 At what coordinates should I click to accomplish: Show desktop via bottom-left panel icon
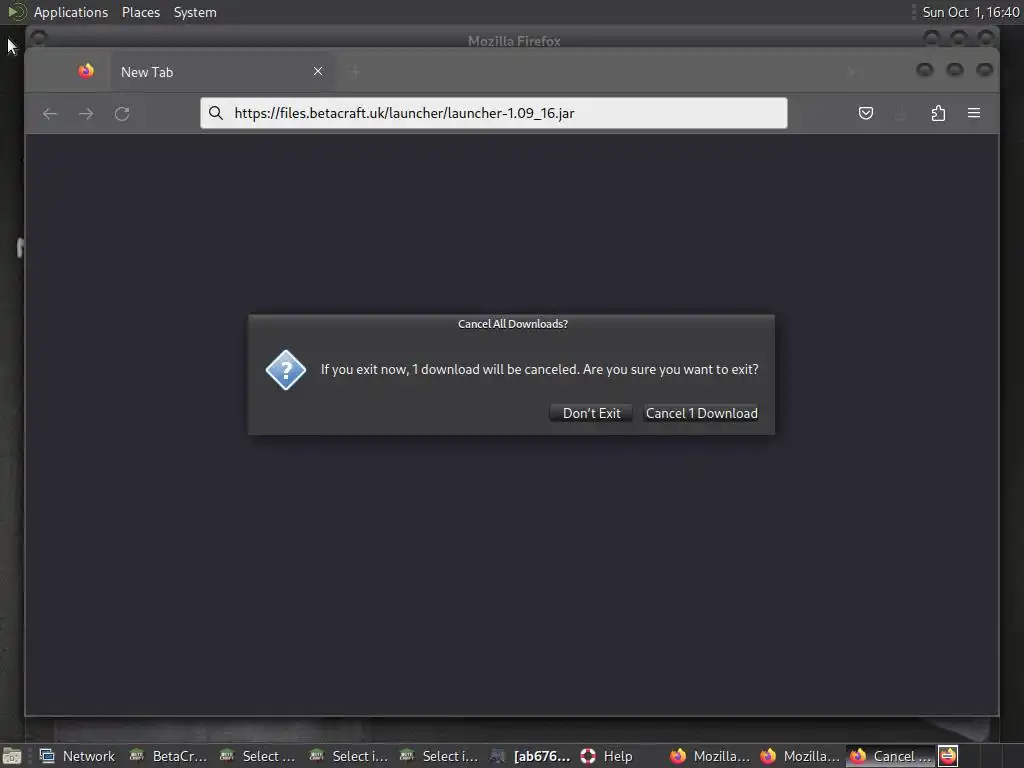pos(12,756)
